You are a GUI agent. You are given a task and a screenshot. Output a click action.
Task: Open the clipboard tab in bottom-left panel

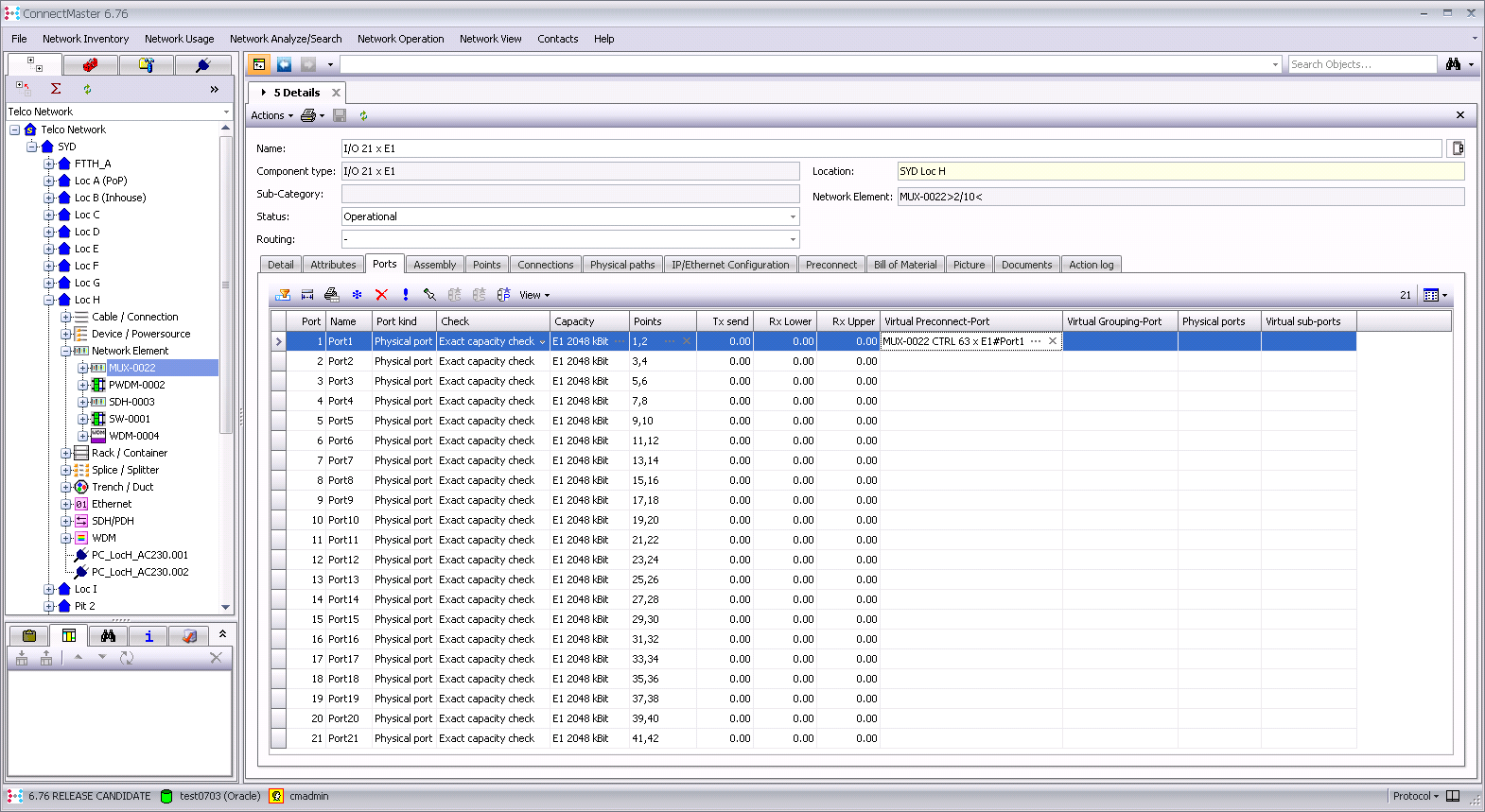click(x=29, y=636)
